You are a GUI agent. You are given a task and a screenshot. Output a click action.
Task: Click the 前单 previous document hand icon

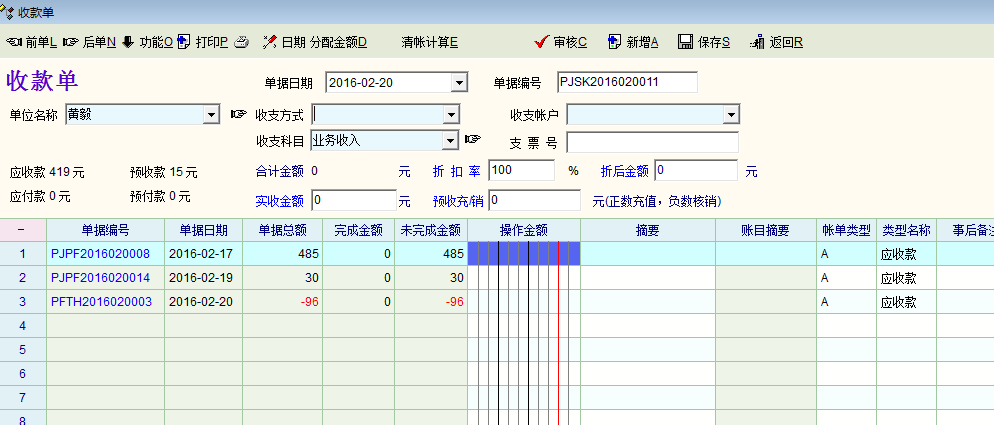point(14,42)
